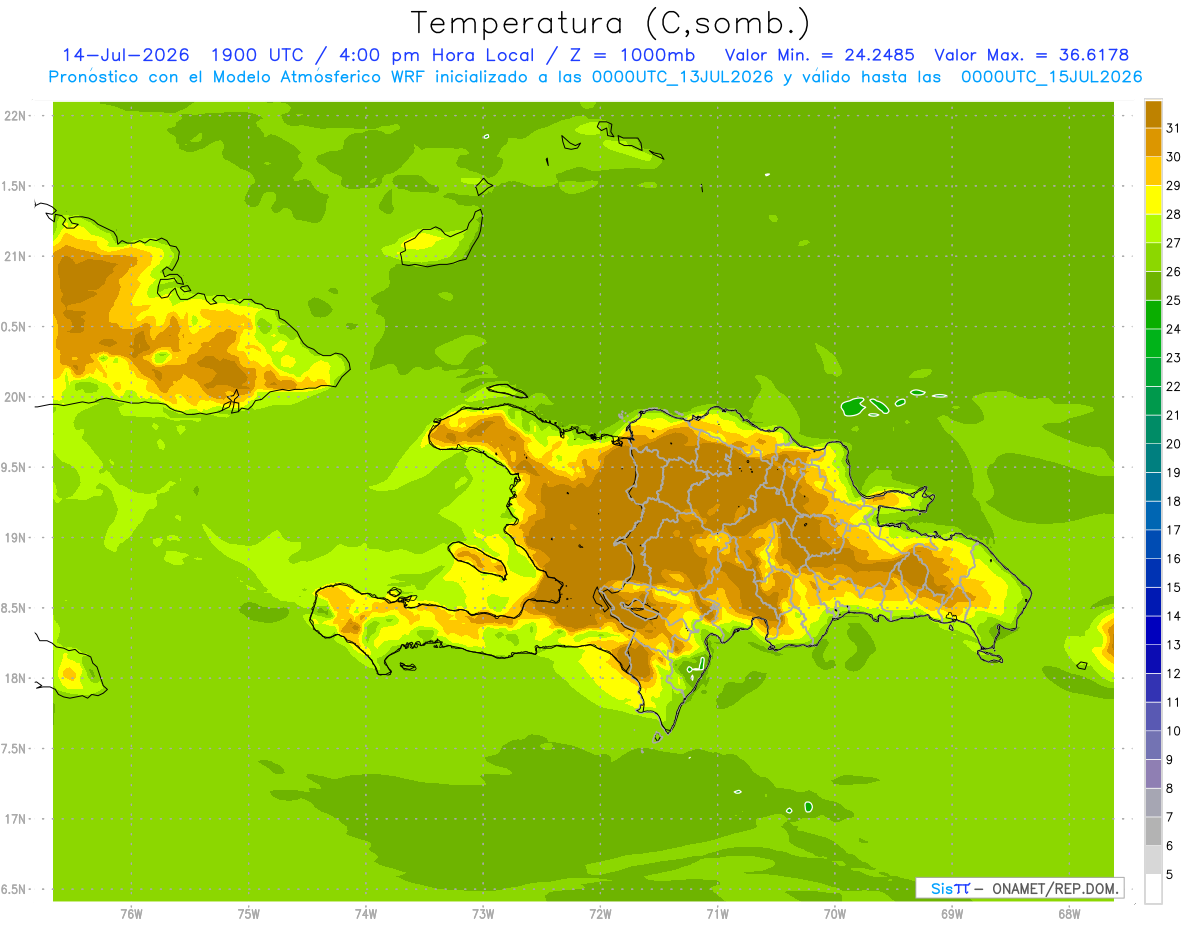Click the "74W" longitude axis label
1200x927 pixels.
pos(366,914)
